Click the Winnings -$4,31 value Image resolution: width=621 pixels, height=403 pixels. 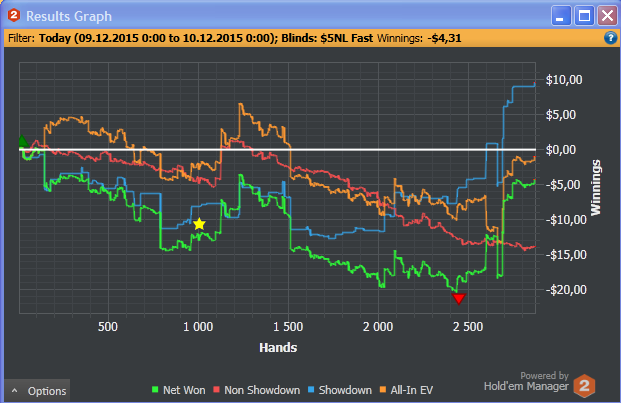[x=444, y=38]
